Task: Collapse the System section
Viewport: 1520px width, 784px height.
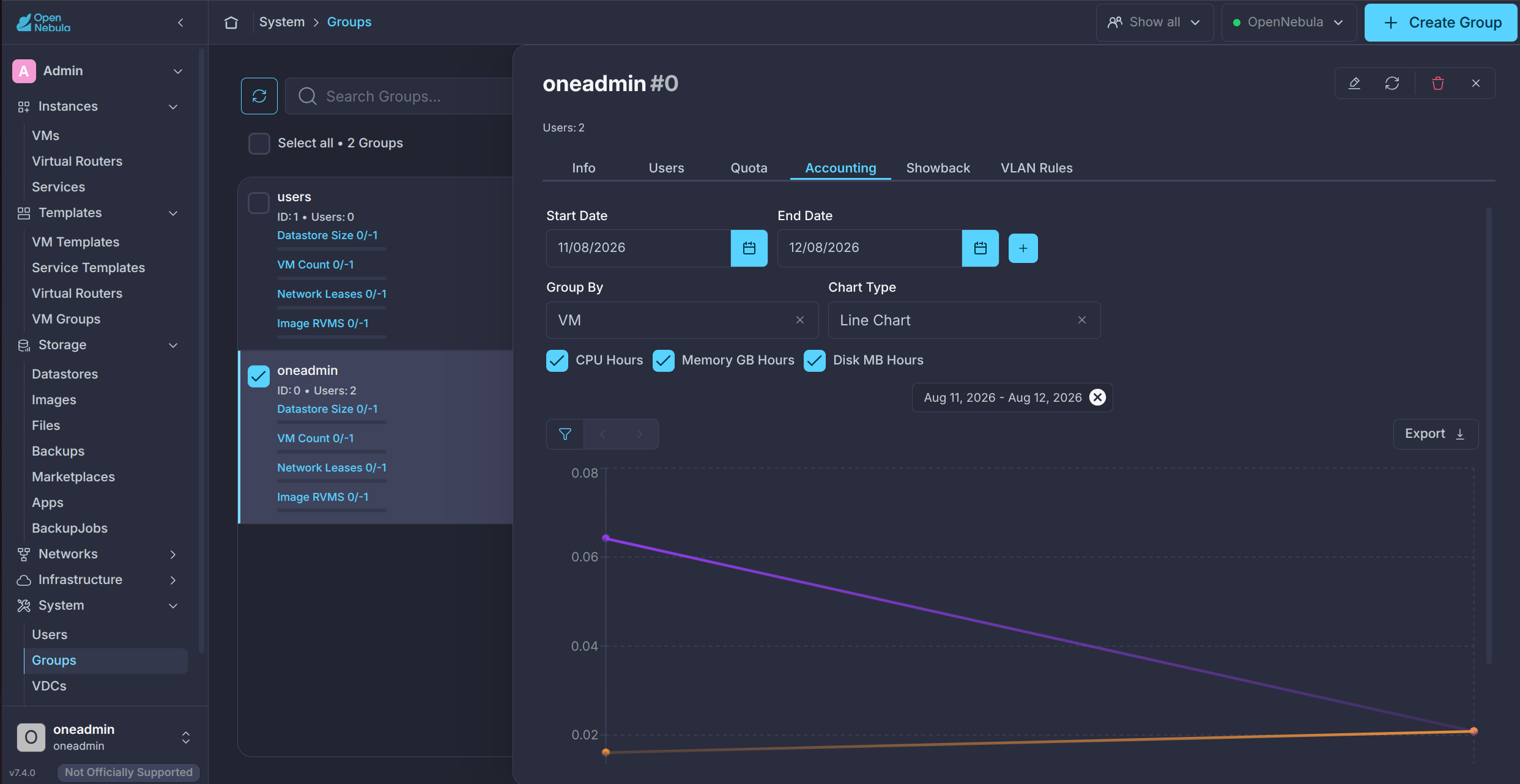Action: (x=173, y=606)
